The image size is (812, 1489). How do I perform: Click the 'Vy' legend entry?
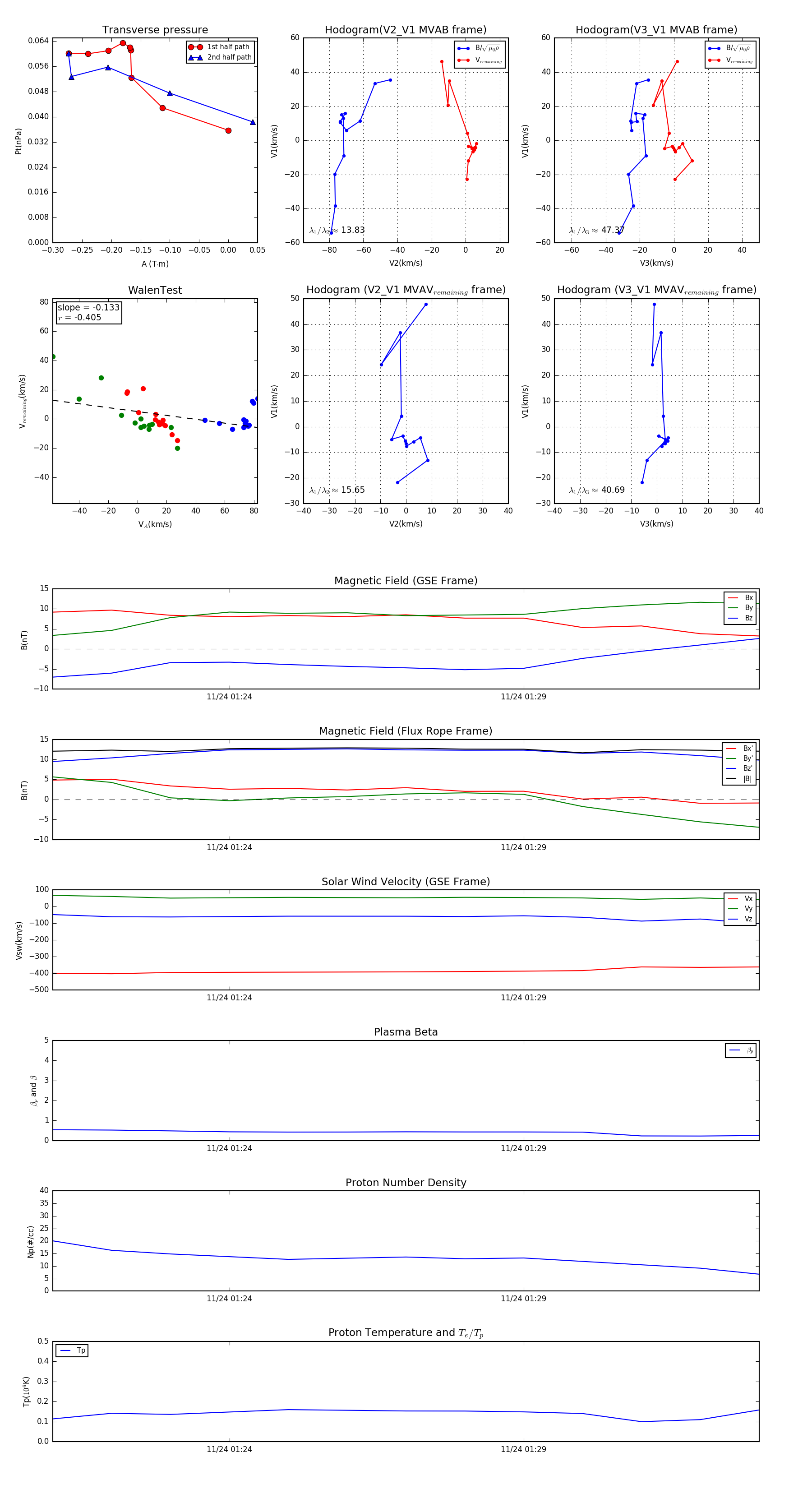pyautogui.click(x=740, y=909)
